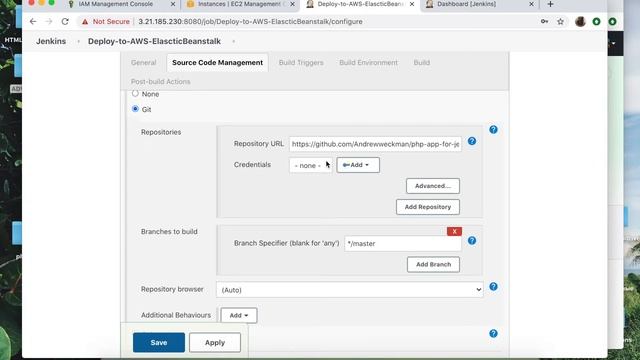Open help icon for Repository browser
640x360 pixels.
[x=493, y=287]
